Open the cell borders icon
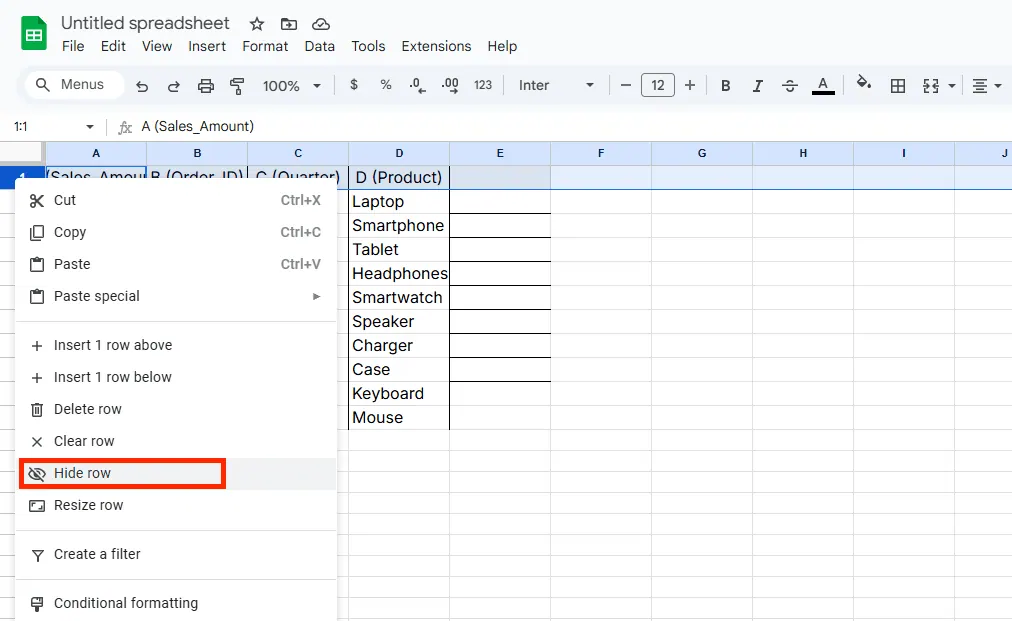This screenshot has height=621, width=1012. click(898, 86)
